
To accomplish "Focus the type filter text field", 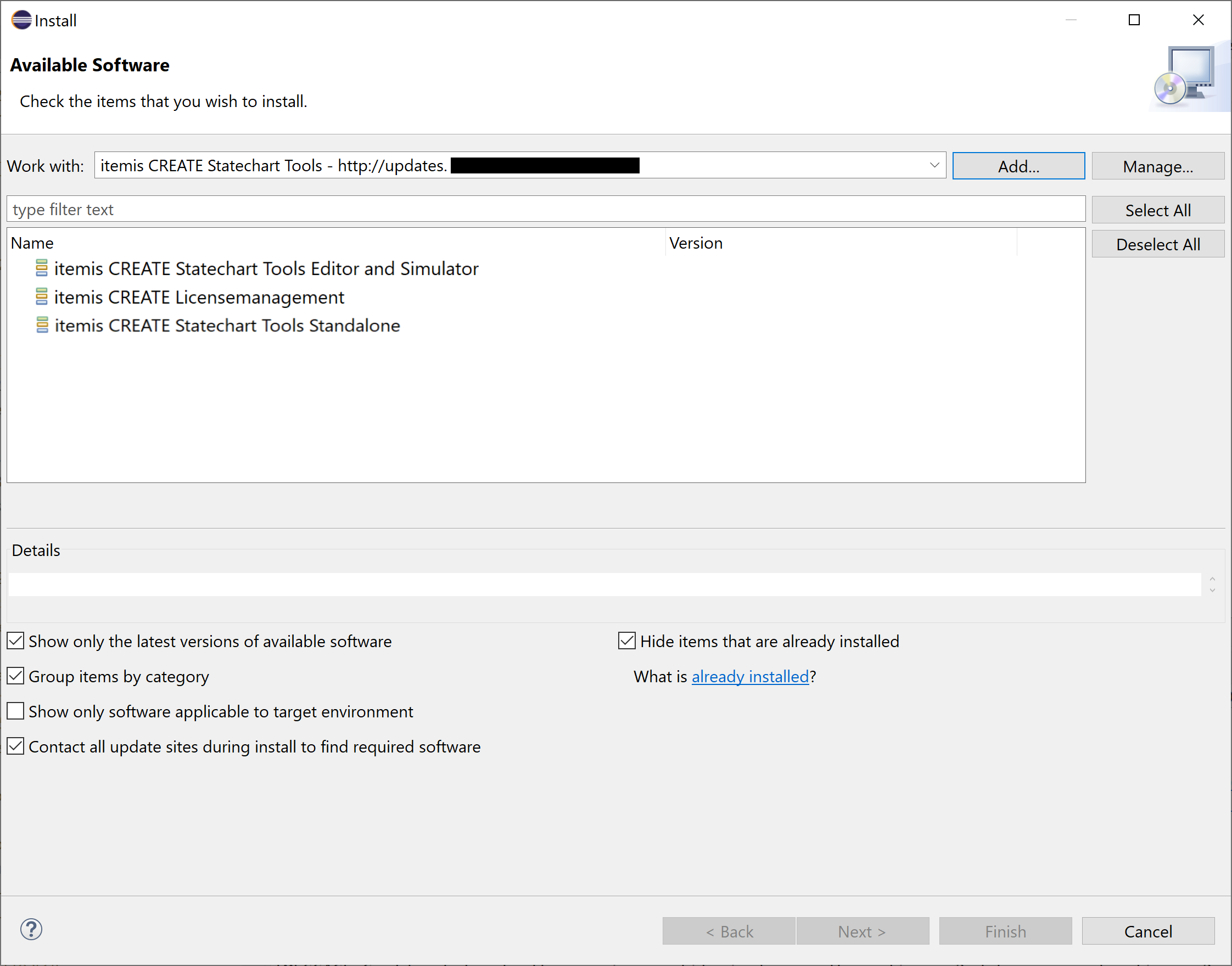I will 545,209.
